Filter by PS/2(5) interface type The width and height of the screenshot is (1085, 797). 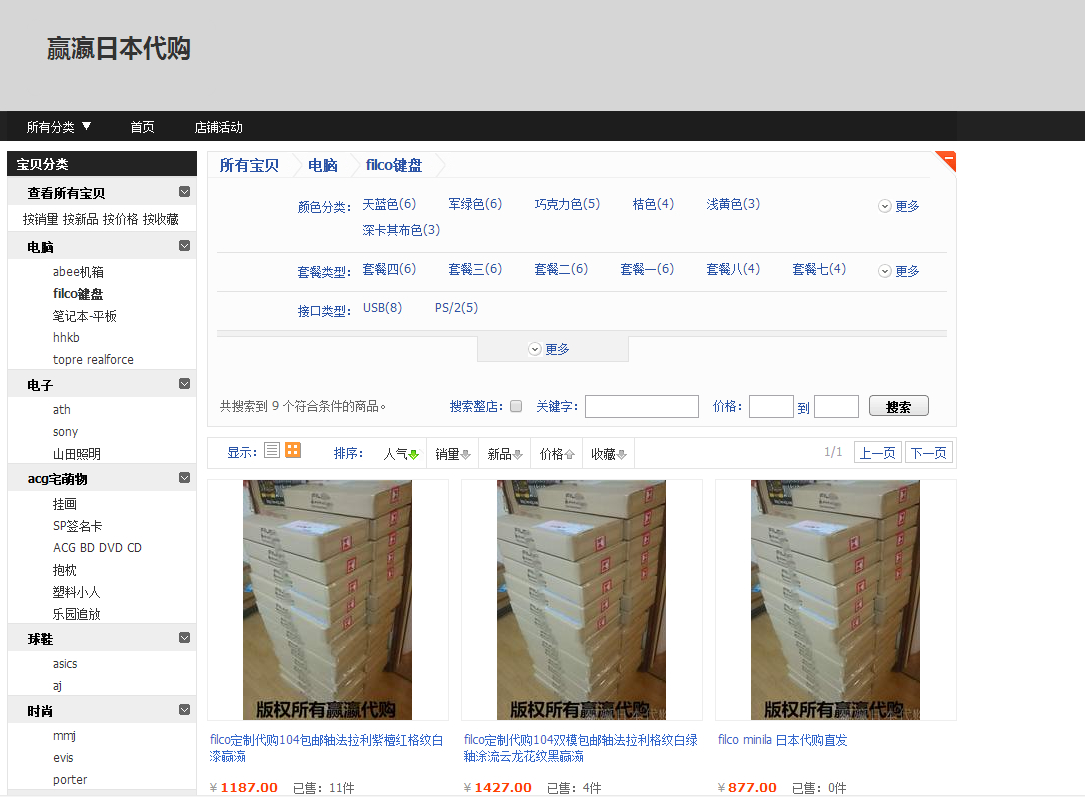point(457,308)
